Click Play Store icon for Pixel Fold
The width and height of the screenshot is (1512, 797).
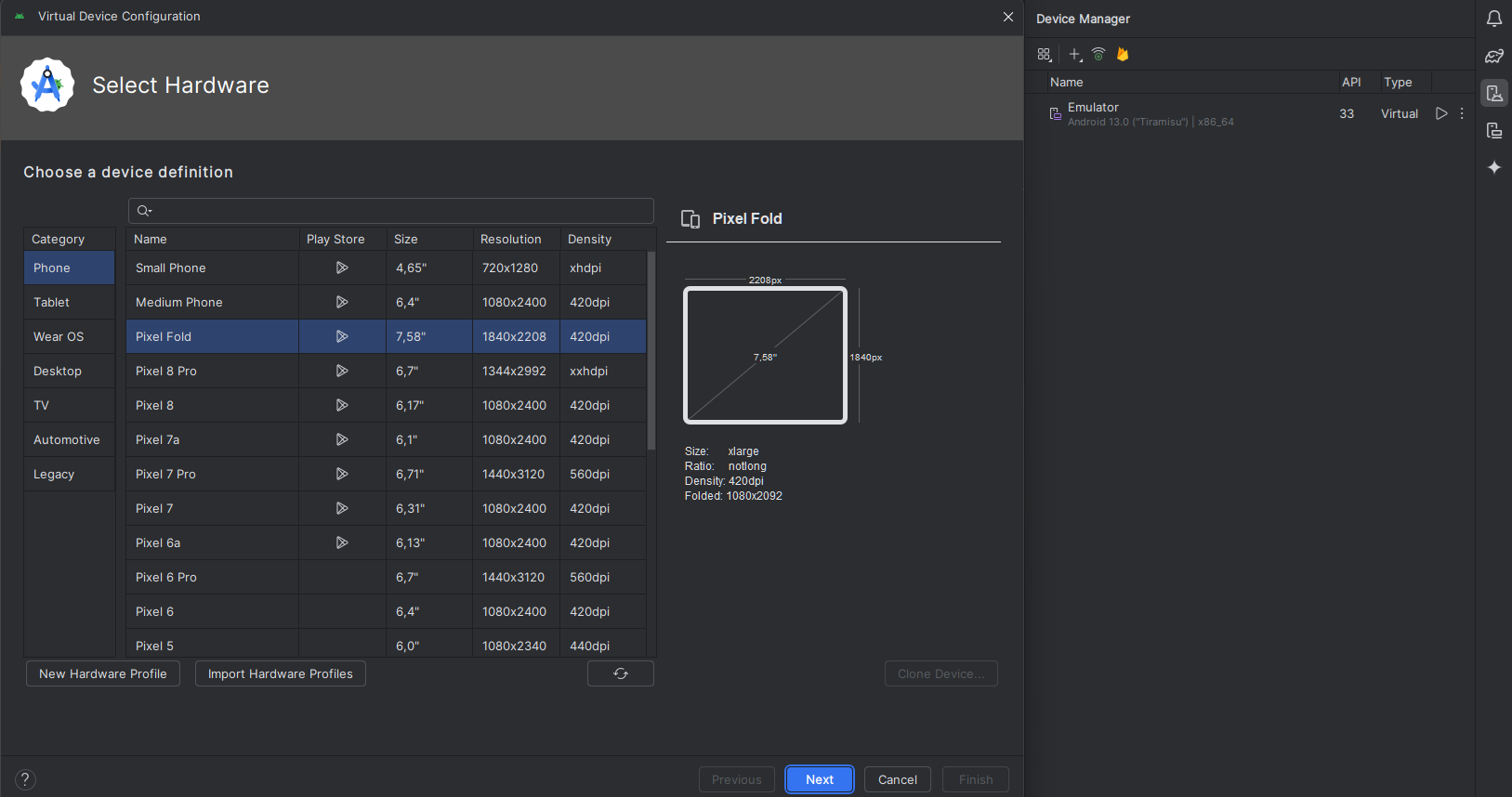click(x=342, y=336)
